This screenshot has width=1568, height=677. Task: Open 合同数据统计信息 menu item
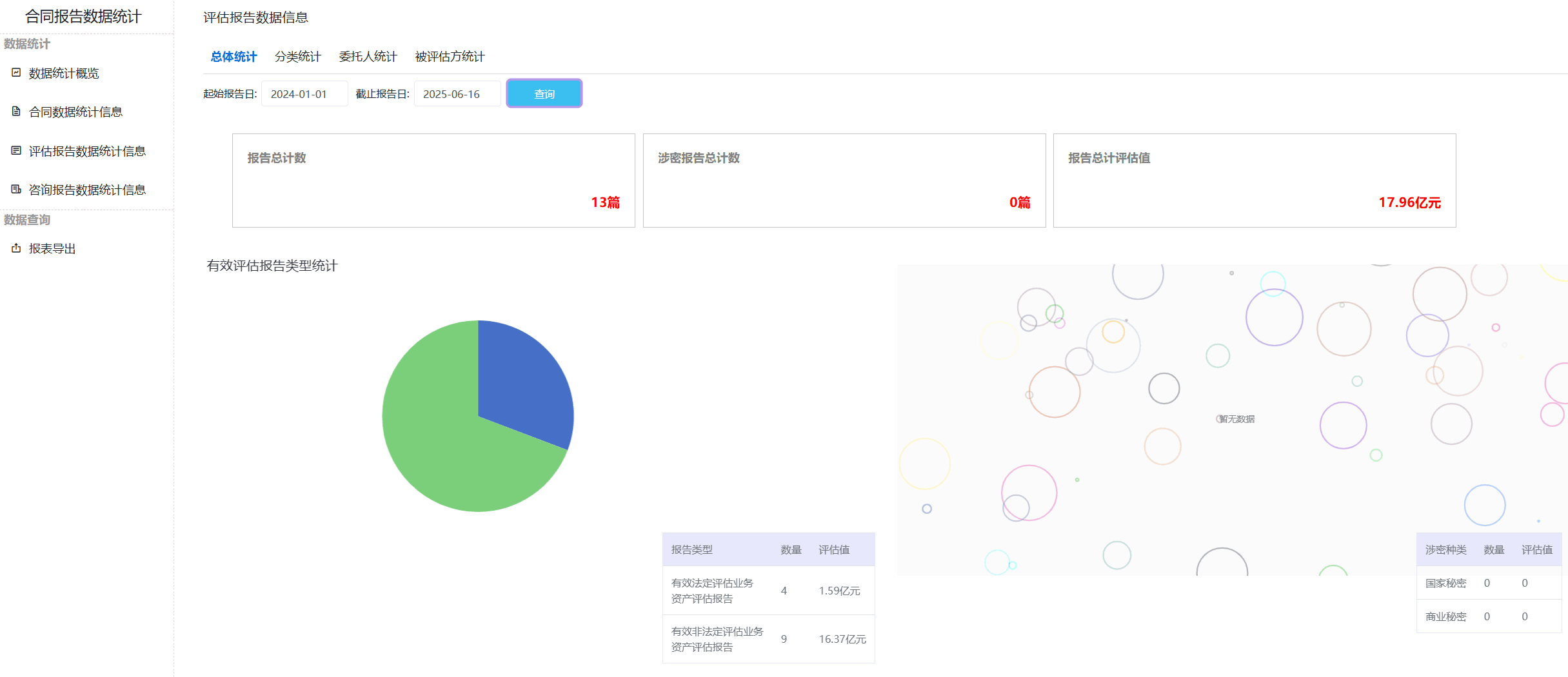click(x=75, y=112)
